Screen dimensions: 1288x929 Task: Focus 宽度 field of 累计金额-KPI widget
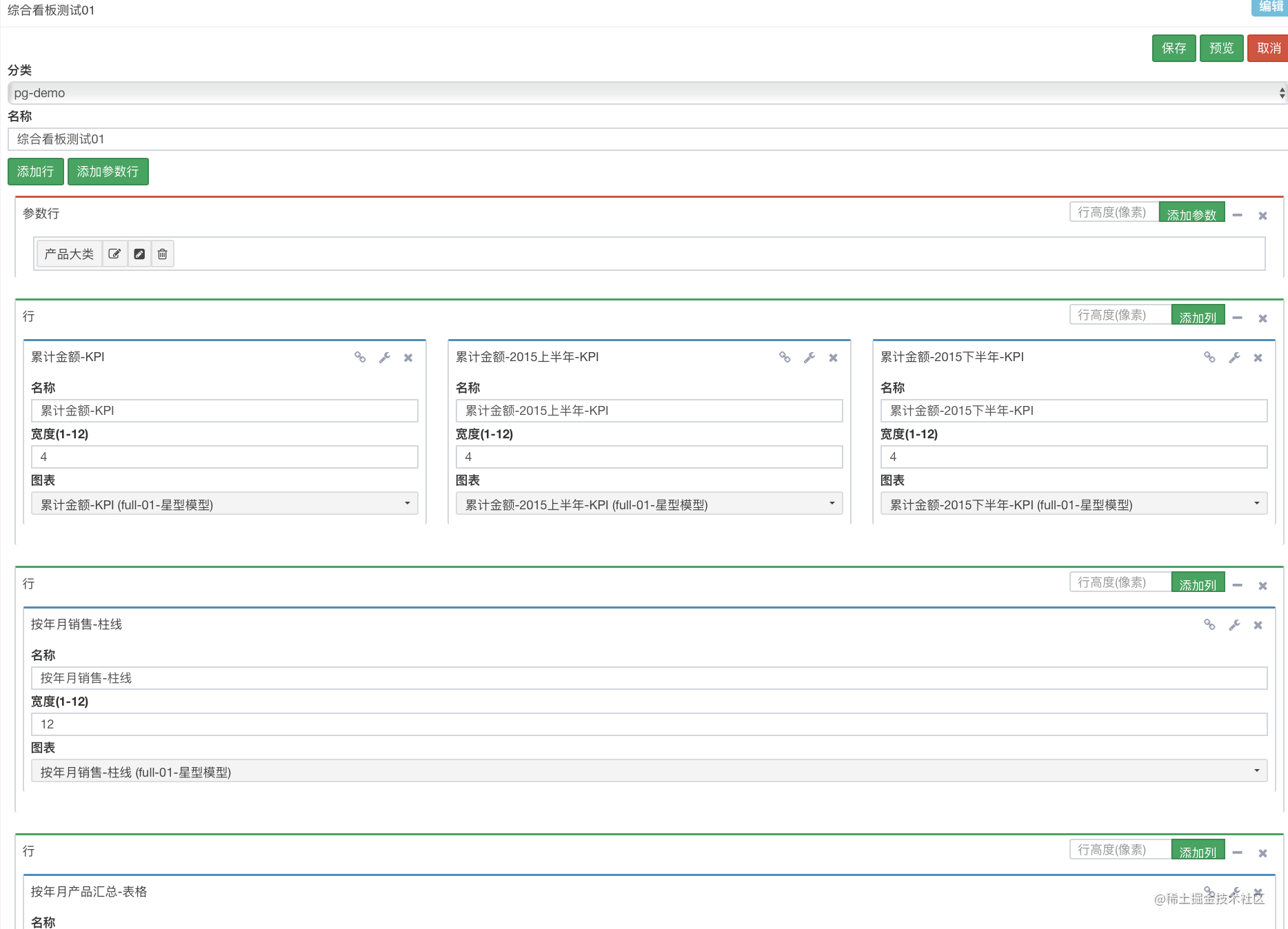[225, 457]
